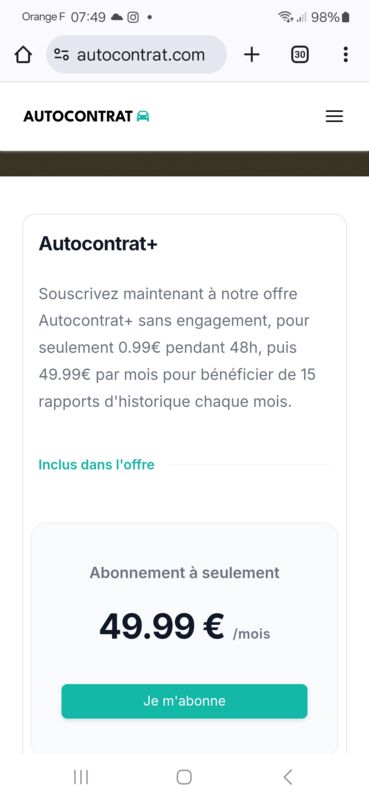The width and height of the screenshot is (369, 800).
Task: Expand the hamburger navigation menu
Action: point(334,116)
